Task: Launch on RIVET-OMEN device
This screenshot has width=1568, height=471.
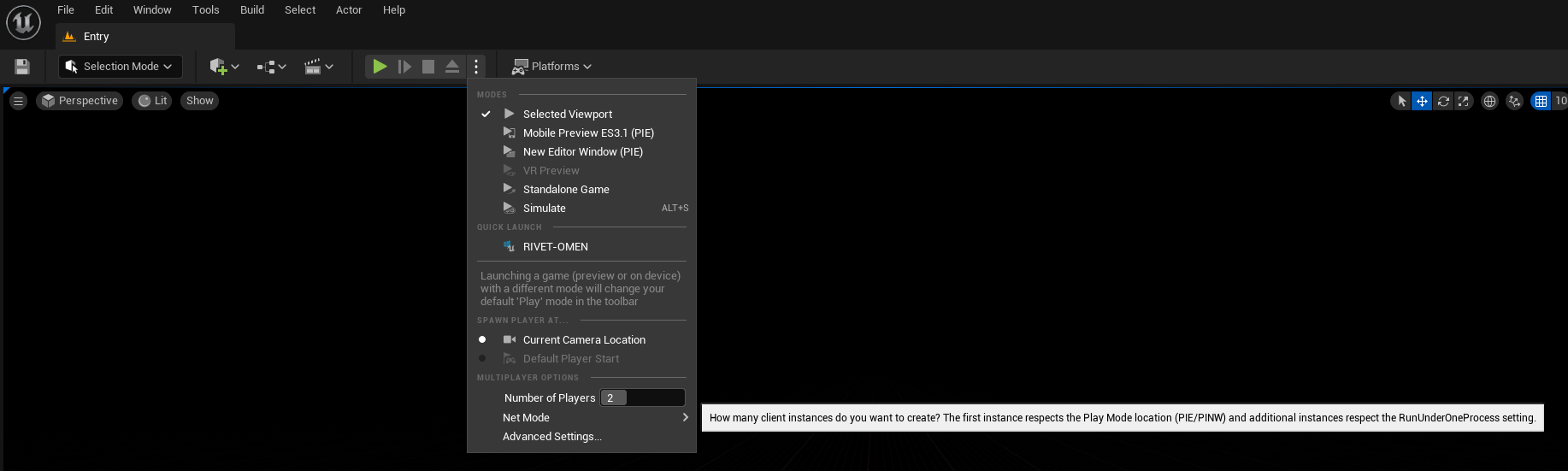Action: tap(556, 247)
